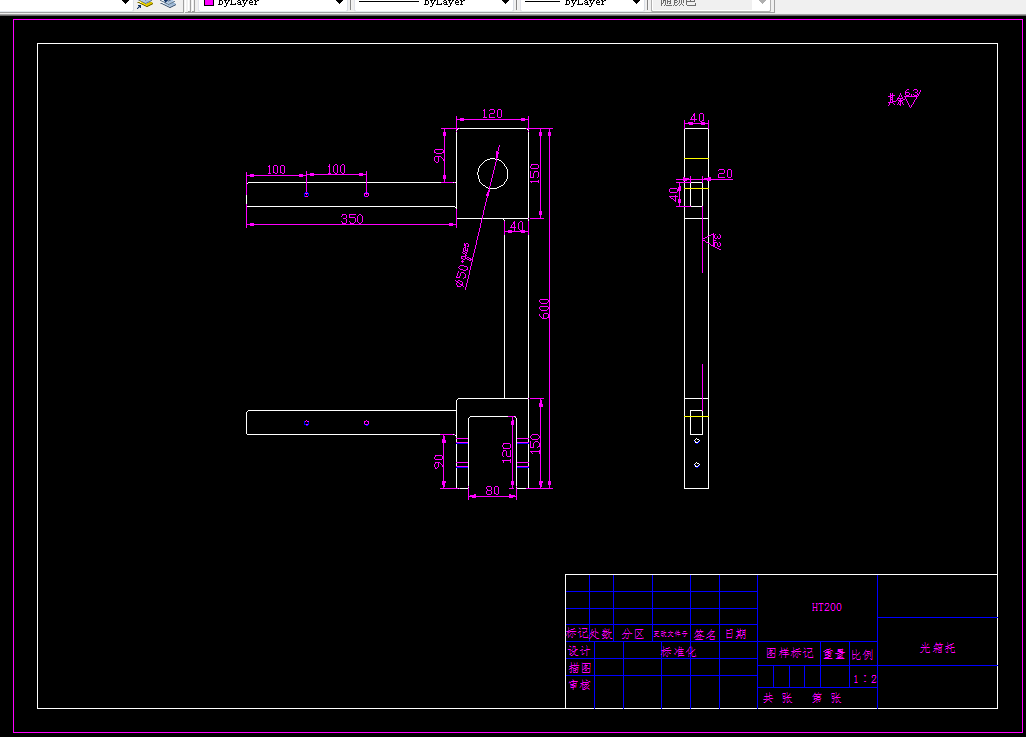1026x737 pixels.
Task: Select the 标记 title block label
Action: [578, 633]
